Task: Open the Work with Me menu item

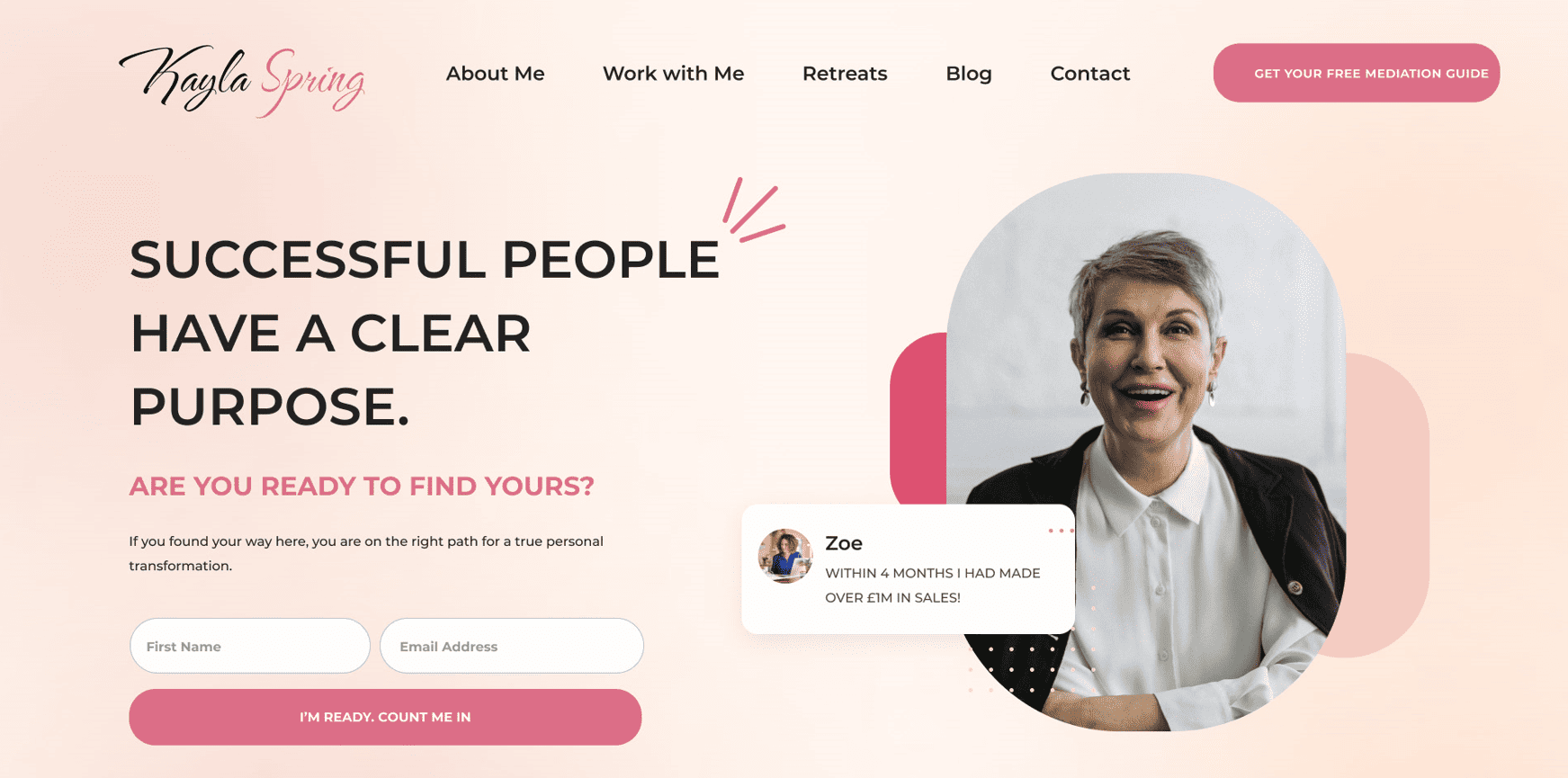Action: (673, 74)
